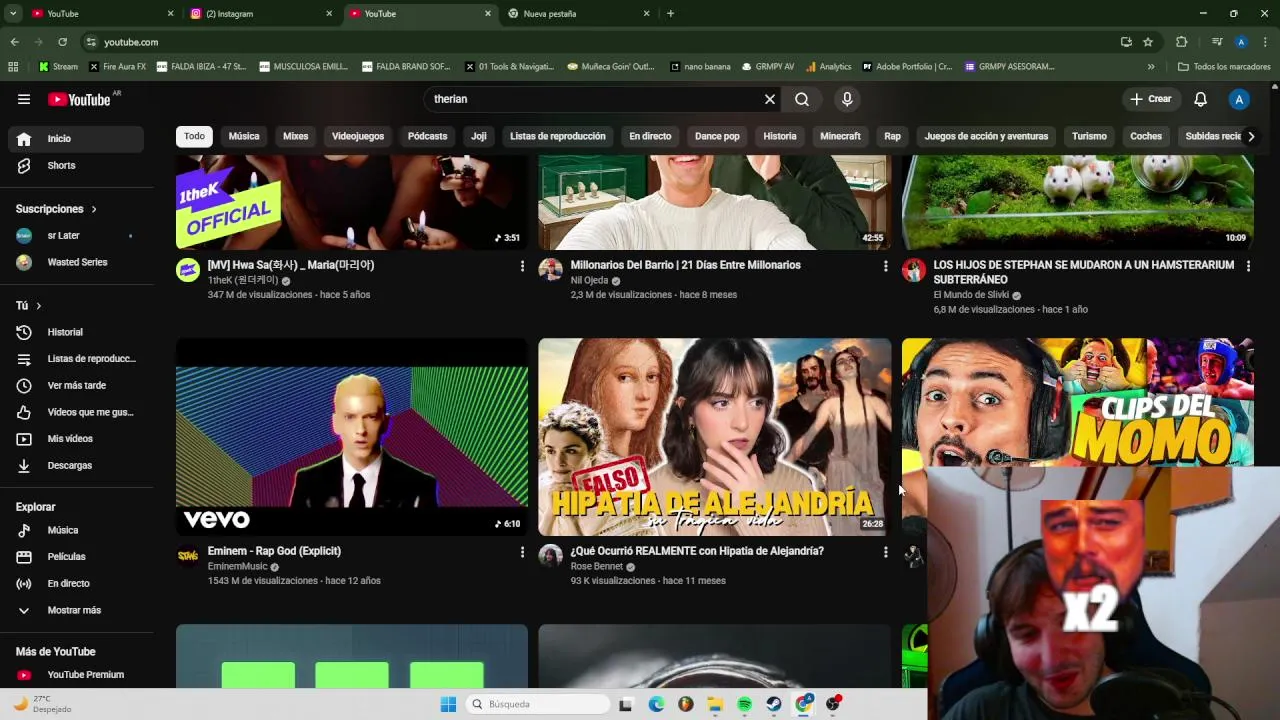Expand Mostrar más in Explorar
1280x720 pixels.
pos(76,610)
